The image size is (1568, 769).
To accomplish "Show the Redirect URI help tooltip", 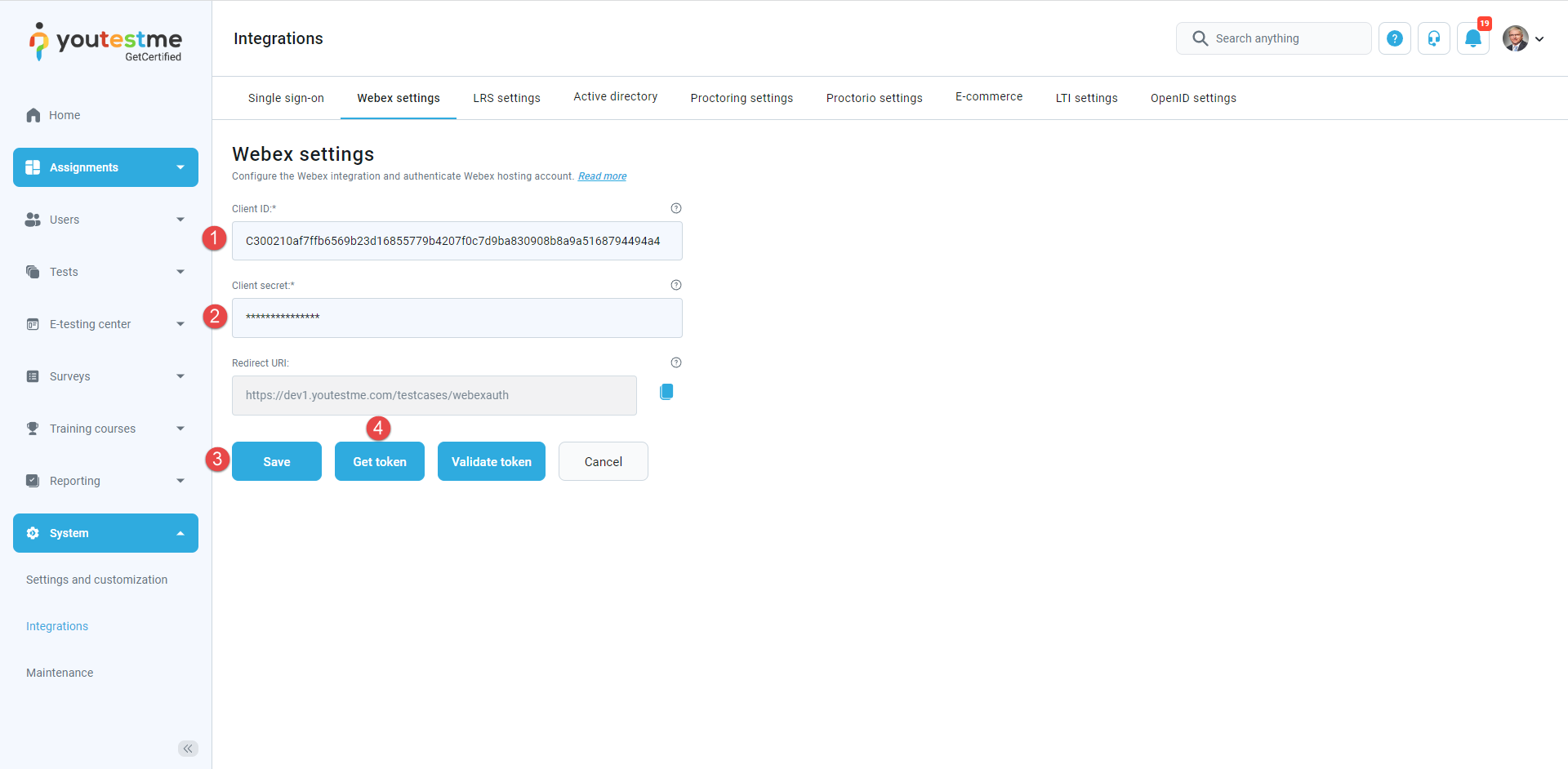I will (x=675, y=362).
